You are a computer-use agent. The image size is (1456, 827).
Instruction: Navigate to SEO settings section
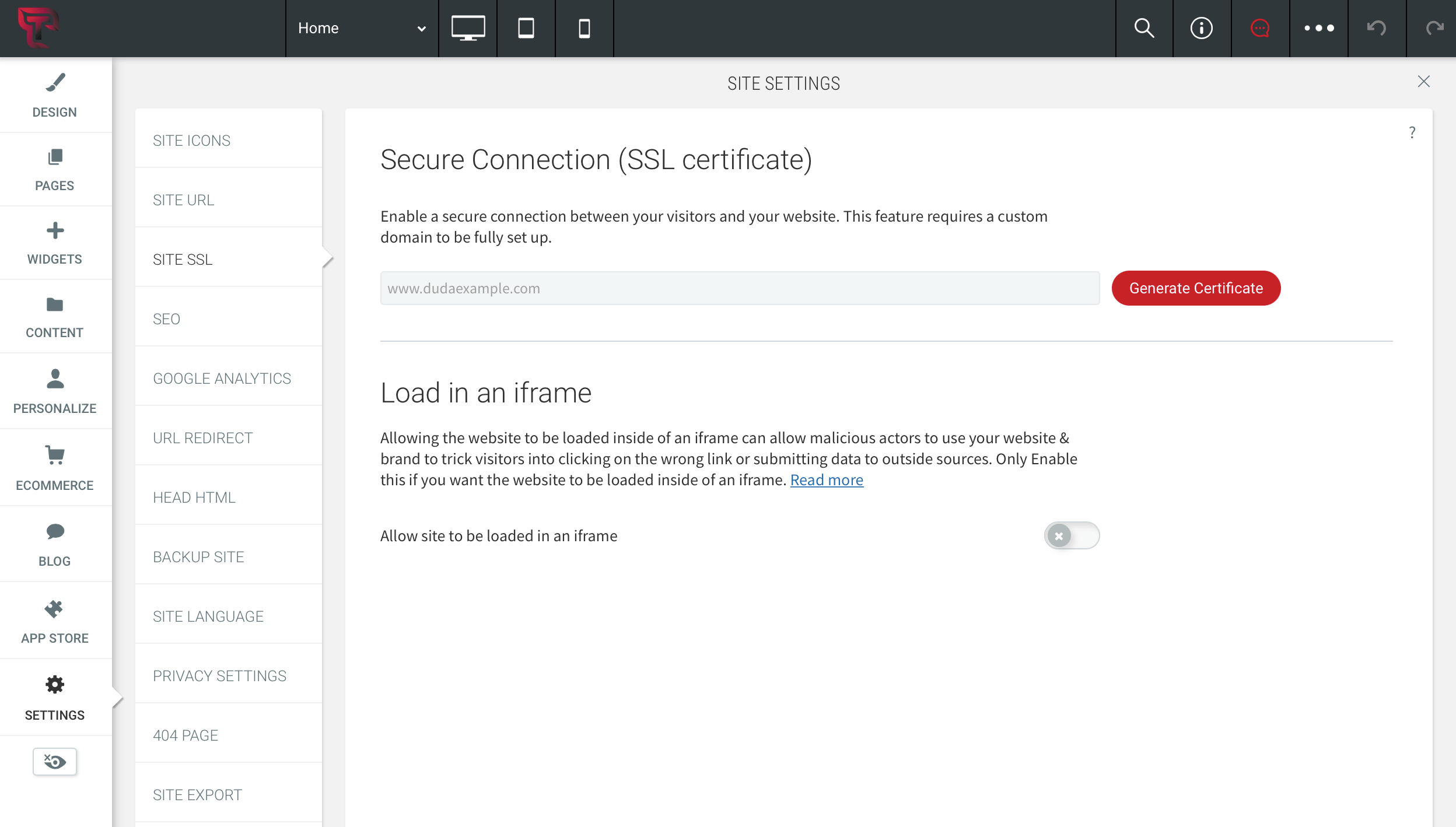pyautogui.click(x=166, y=318)
